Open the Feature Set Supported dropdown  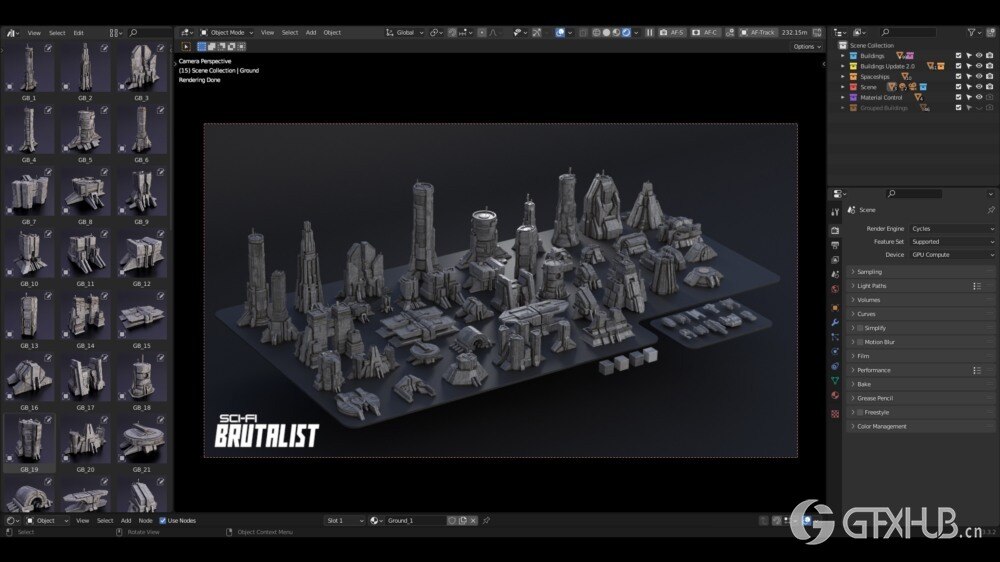click(952, 242)
